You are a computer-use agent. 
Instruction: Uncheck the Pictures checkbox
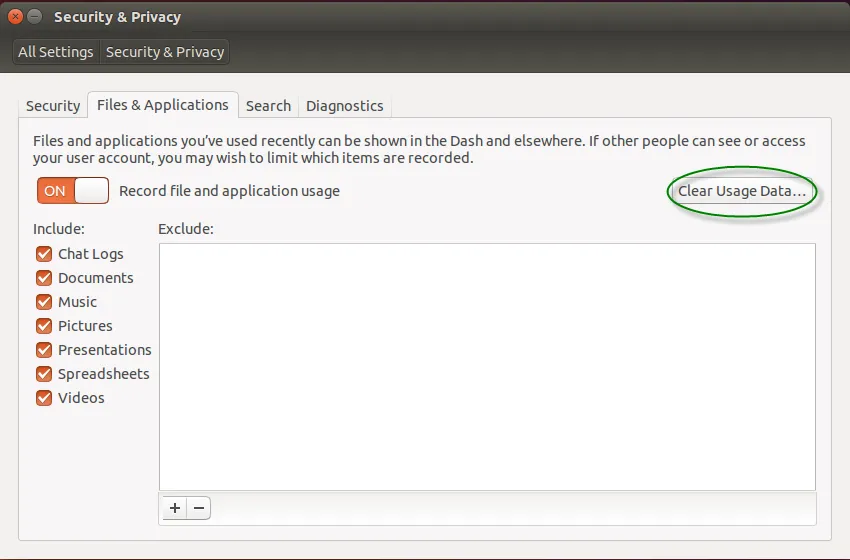[x=44, y=326]
